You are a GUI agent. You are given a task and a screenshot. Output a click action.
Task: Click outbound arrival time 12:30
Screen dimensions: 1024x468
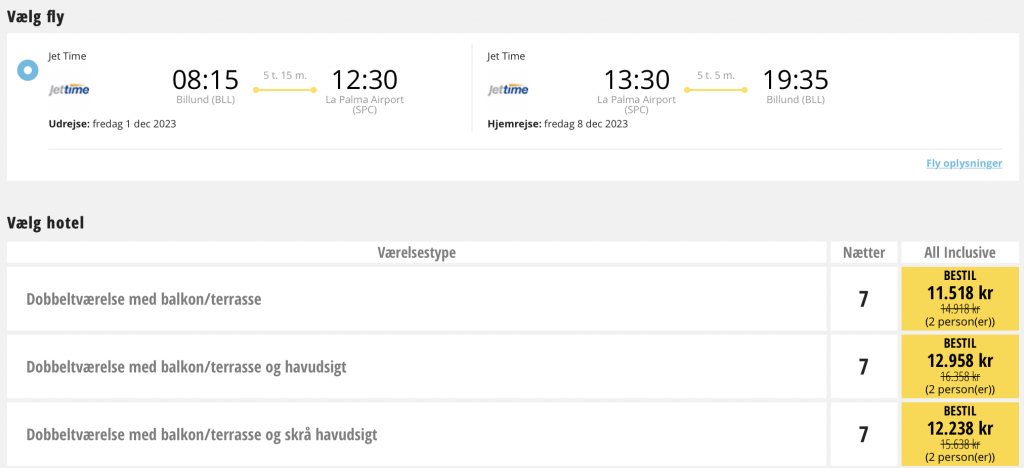point(364,80)
